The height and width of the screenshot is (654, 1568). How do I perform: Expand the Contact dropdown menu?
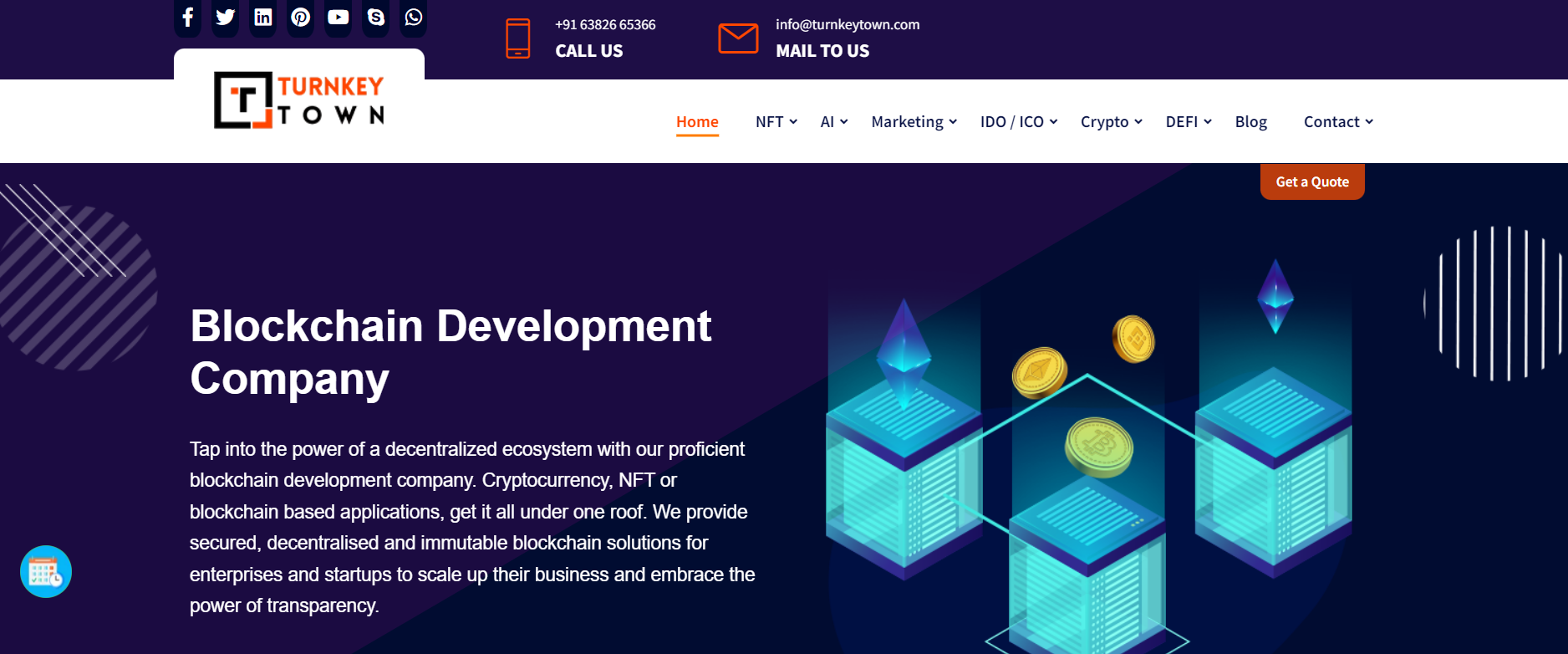pos(1338,122)
